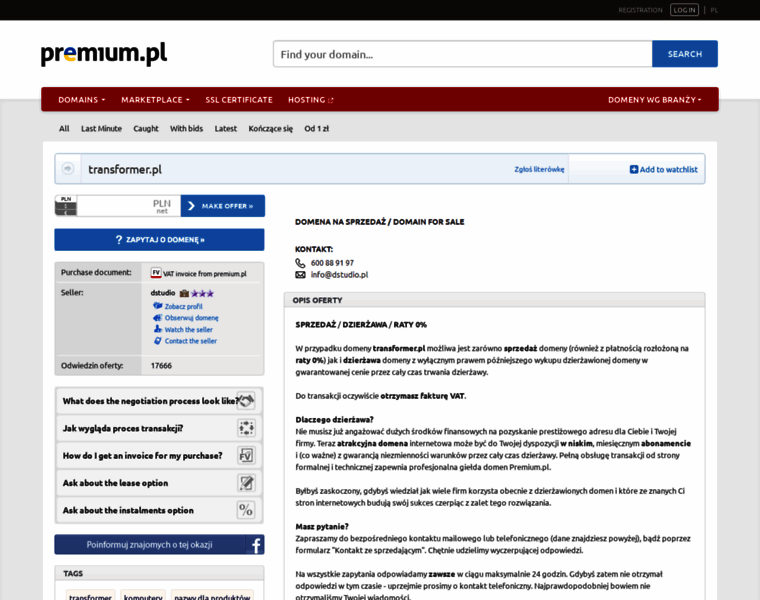This screenshot has height=600, width=760.
Task: Click the PLN net offer amount field
Action: point(128,206)
